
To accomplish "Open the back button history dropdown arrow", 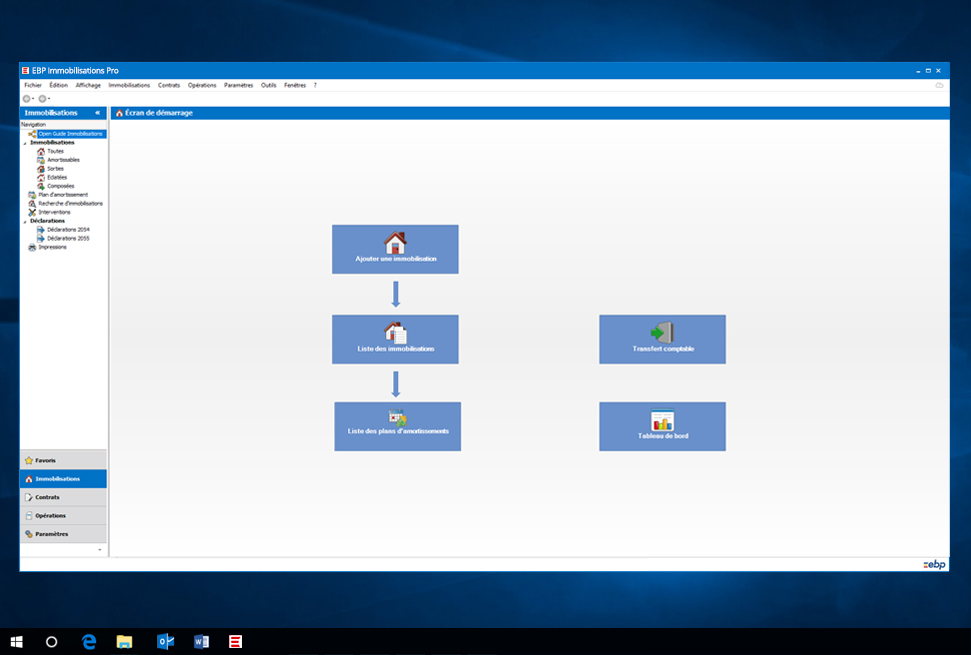I will tap(33, 99).
